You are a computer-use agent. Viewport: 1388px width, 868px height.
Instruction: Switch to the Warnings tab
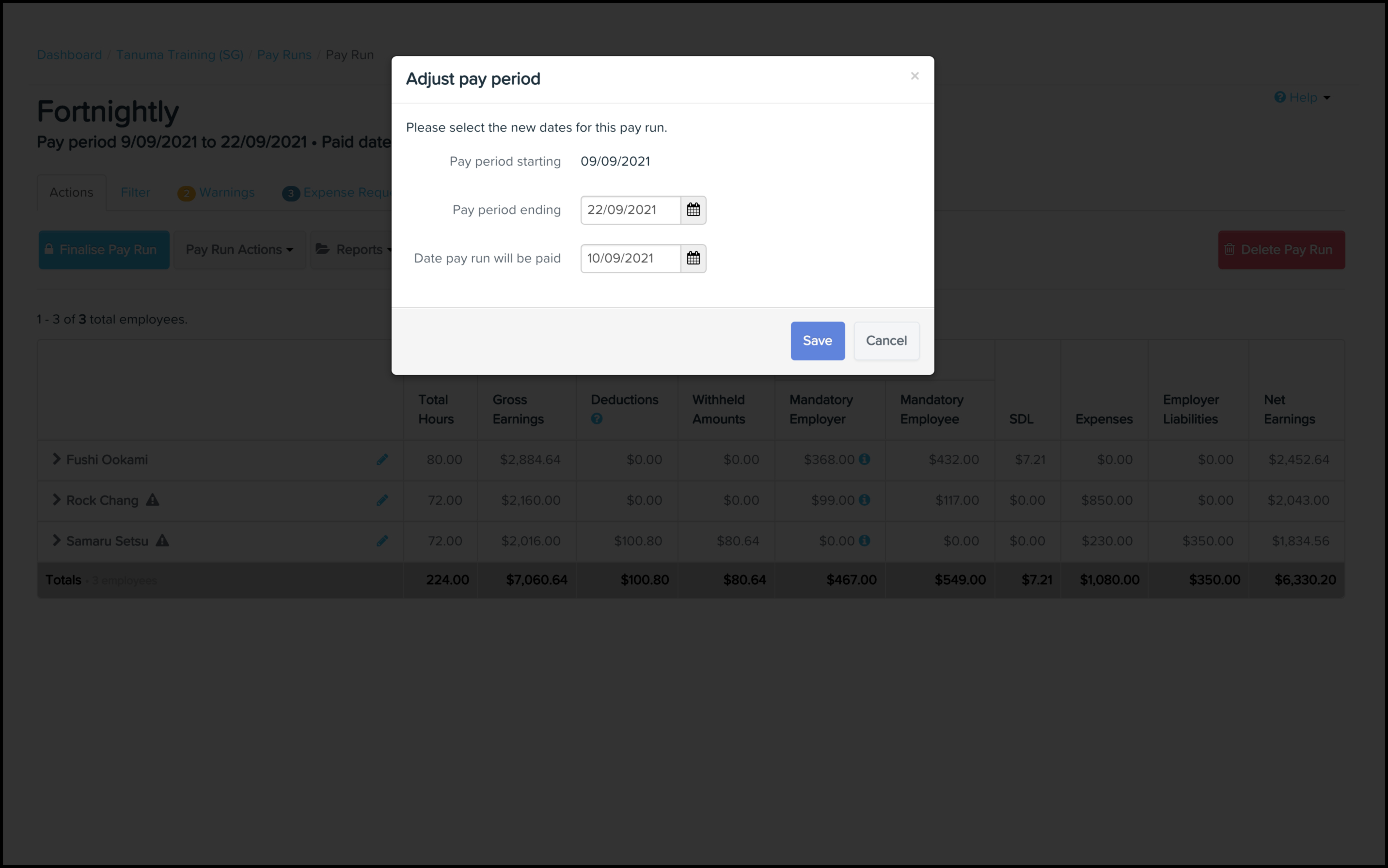[217, 193]
